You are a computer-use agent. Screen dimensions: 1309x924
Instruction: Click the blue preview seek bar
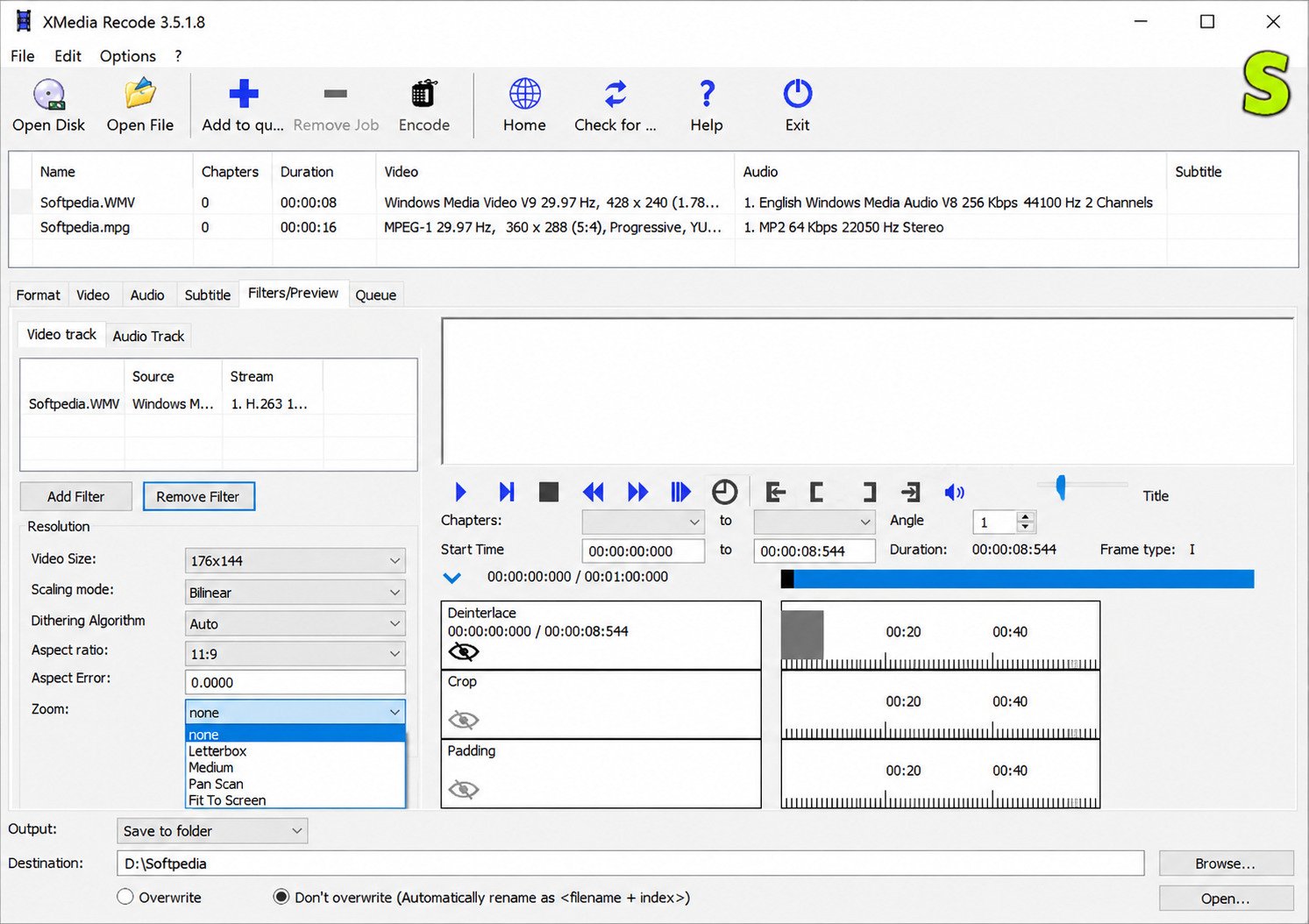(x=1017, y=579)
